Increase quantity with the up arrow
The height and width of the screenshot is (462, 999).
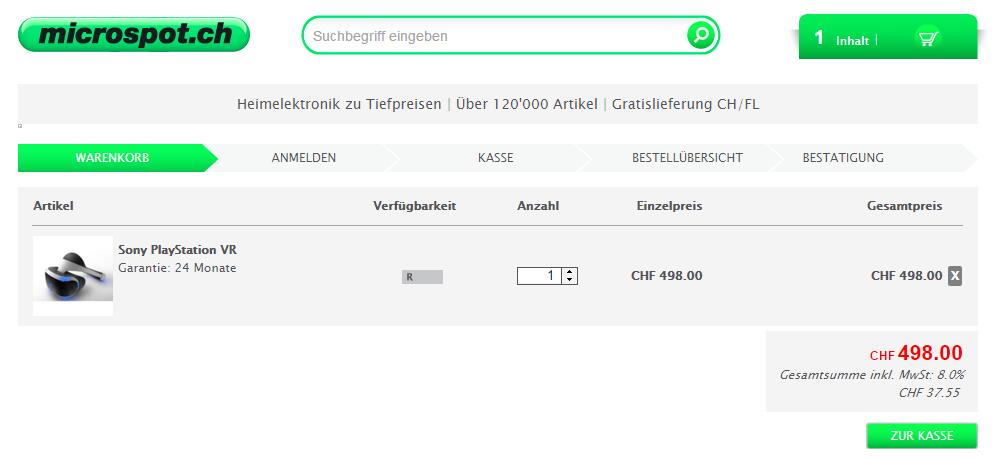click(x=569, y=272)
